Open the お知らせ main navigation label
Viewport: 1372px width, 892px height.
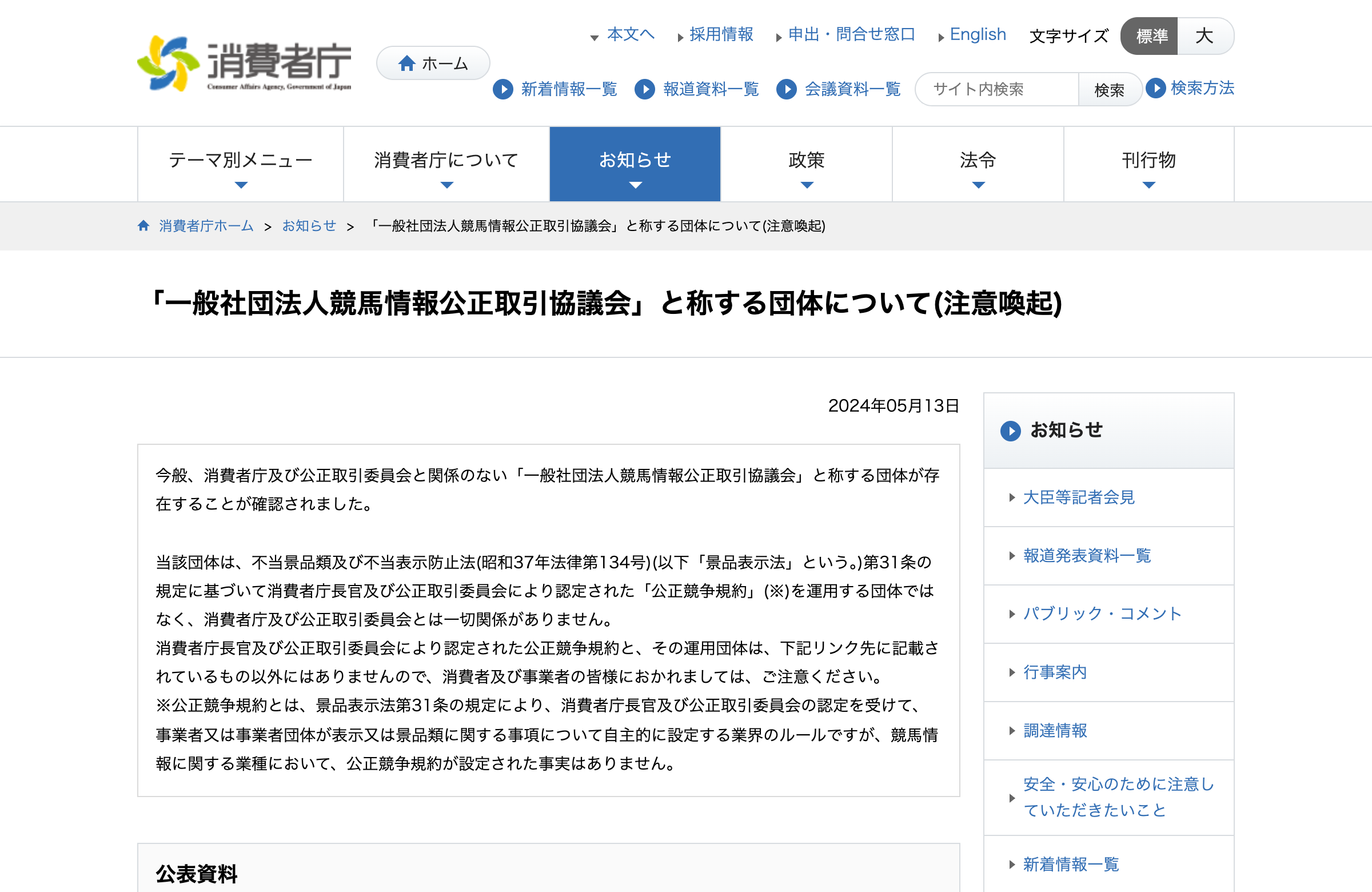(635, 160)
